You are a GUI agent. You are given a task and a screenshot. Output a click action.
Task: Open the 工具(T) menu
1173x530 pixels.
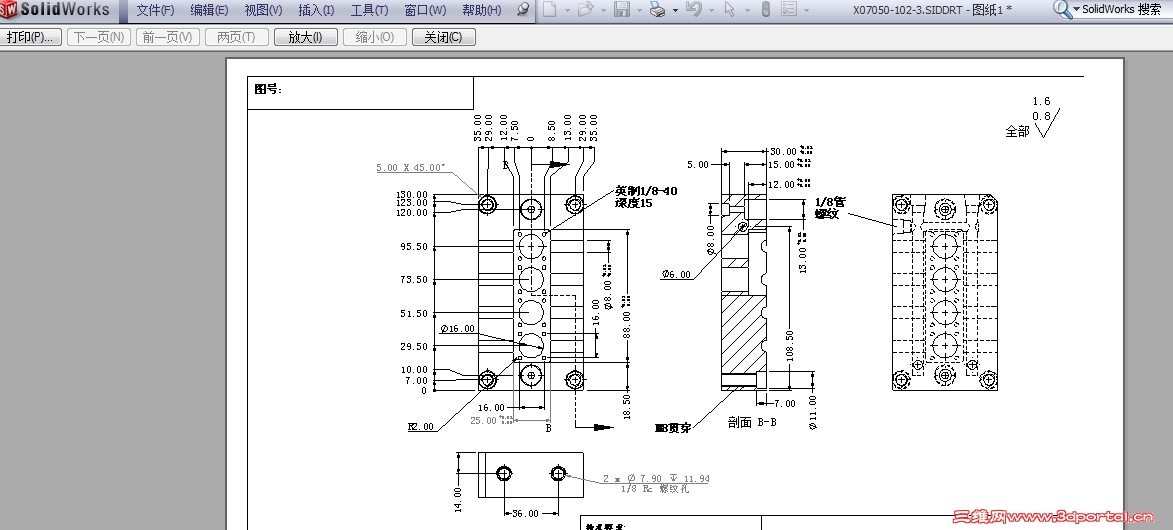370,10
